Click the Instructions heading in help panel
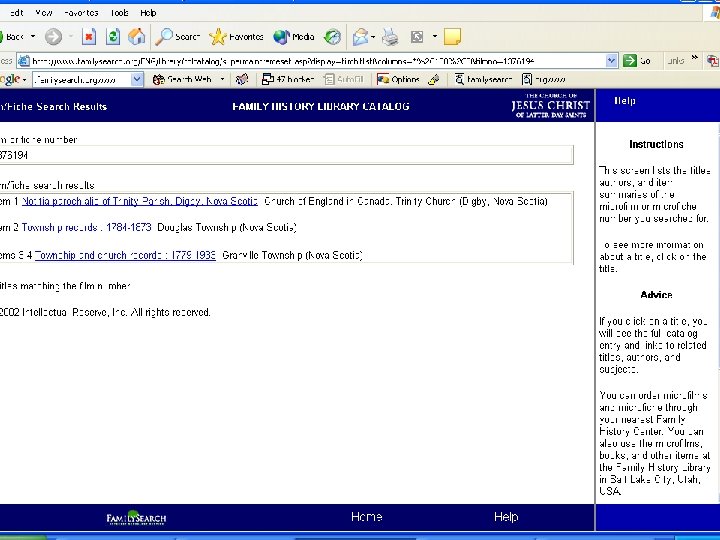The image size is (720, 540). coord(656,144)
